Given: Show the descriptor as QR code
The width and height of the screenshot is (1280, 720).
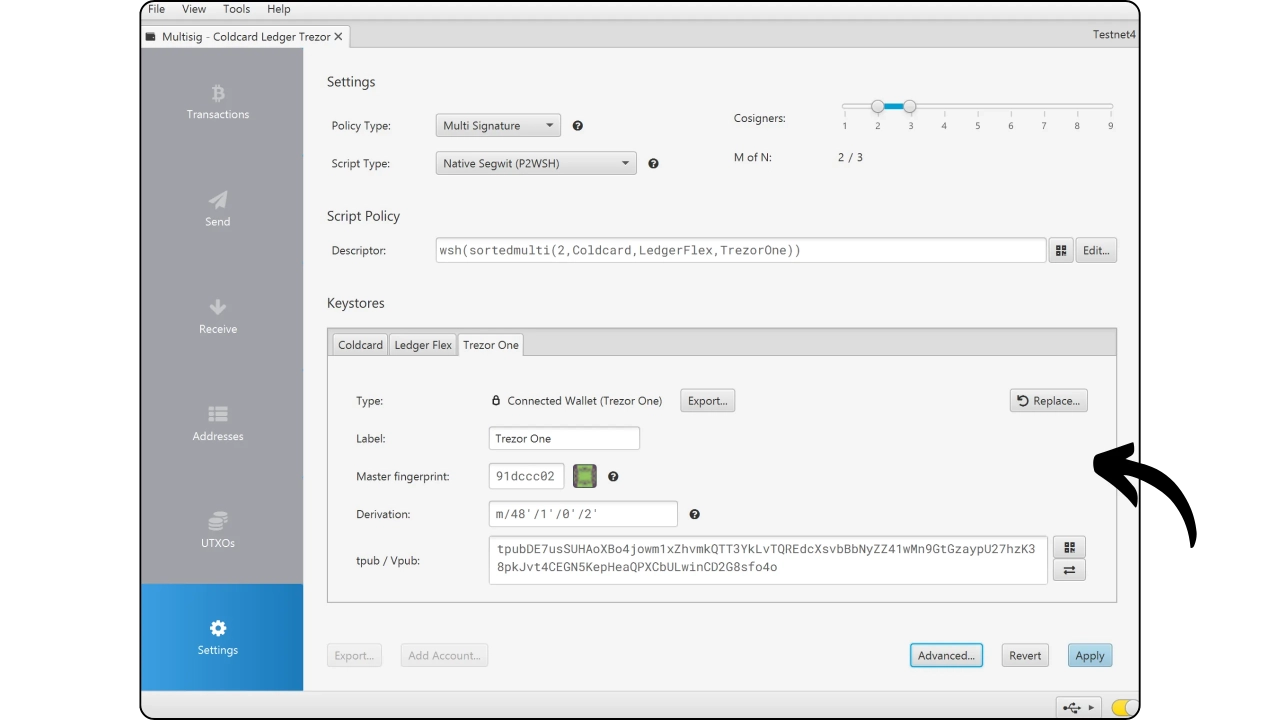Looking at the screenshot, I should (1060, 251).
